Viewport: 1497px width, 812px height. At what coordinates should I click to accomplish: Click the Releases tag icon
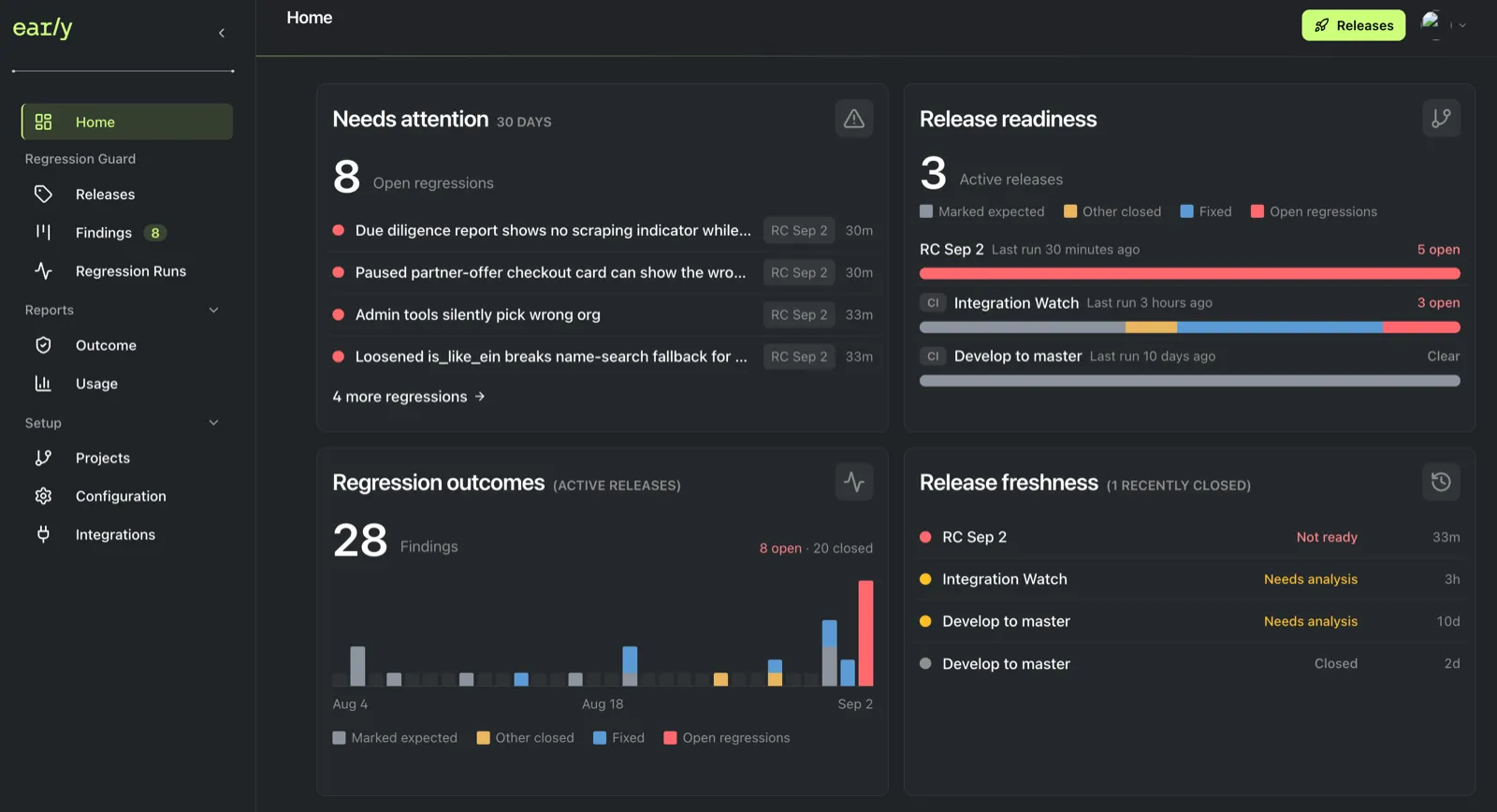coord(43,194)
